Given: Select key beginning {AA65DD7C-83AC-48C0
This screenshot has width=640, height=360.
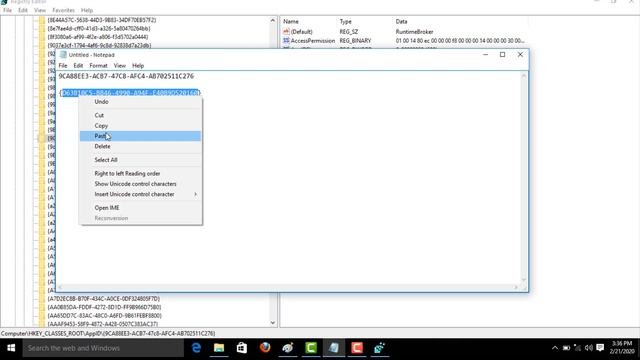Looking at the screenshot, I should tap(104, 316).
